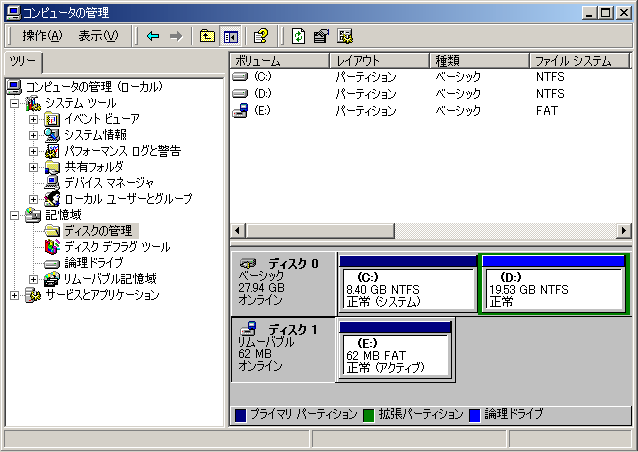
Task: Click the Forward arrow toolbar icon
Action: [x=176, y=36]
